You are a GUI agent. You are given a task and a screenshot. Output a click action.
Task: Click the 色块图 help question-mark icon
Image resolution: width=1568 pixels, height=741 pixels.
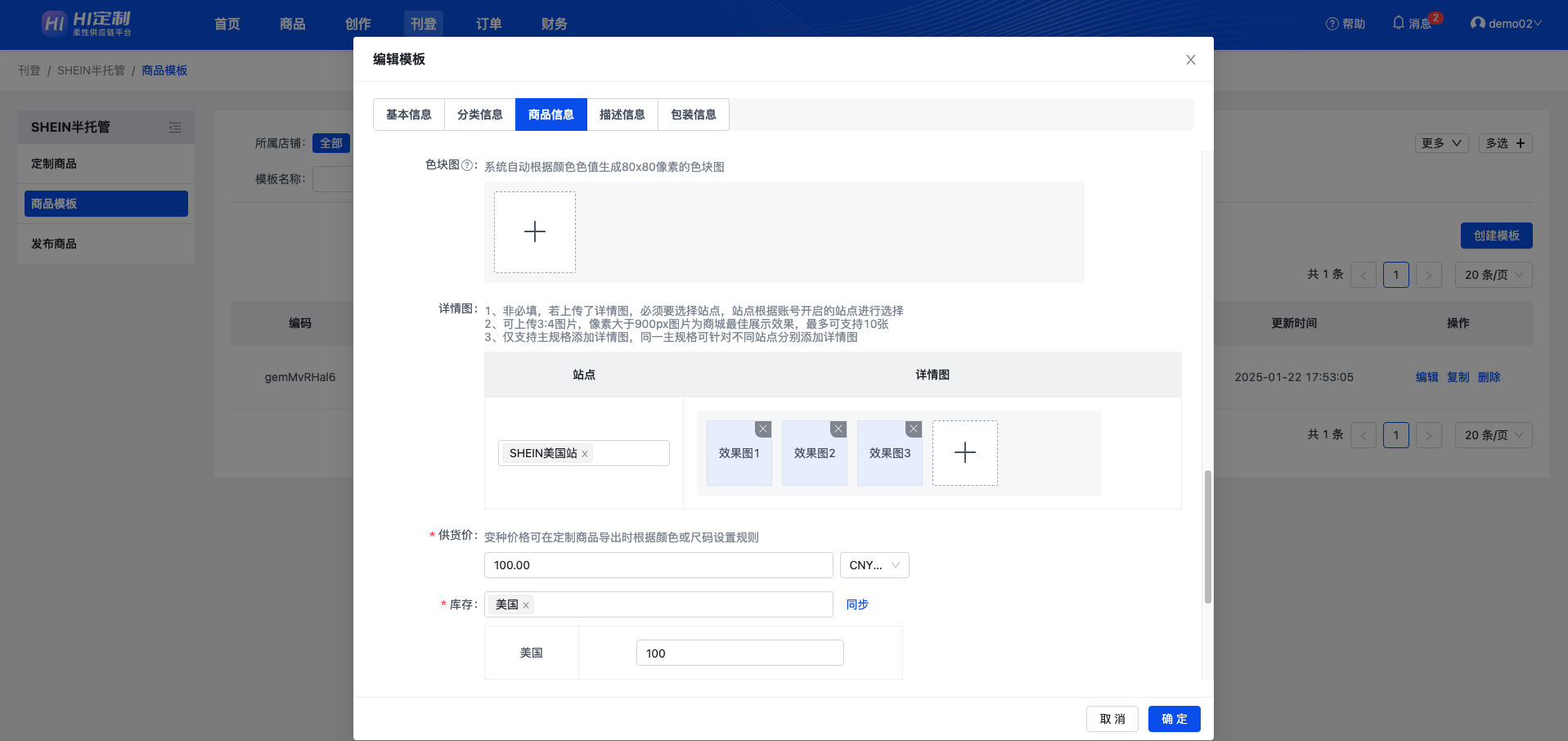coord(467,165)
